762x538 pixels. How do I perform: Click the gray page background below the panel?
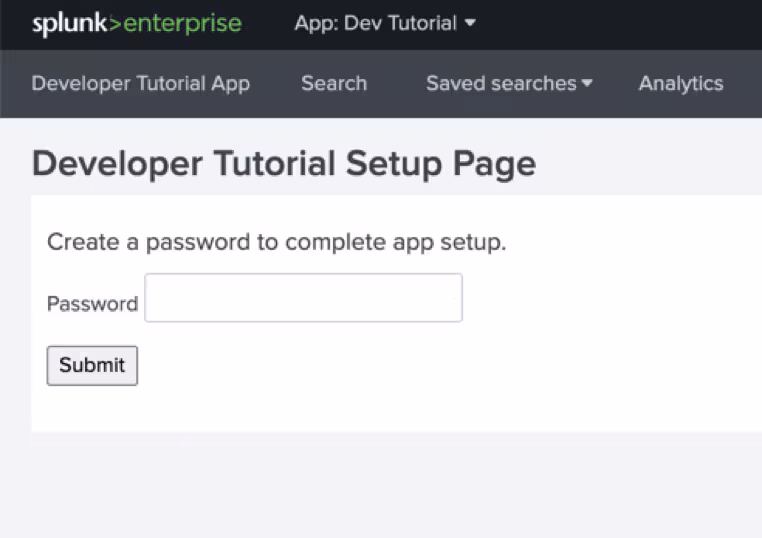tap(380, 490)
